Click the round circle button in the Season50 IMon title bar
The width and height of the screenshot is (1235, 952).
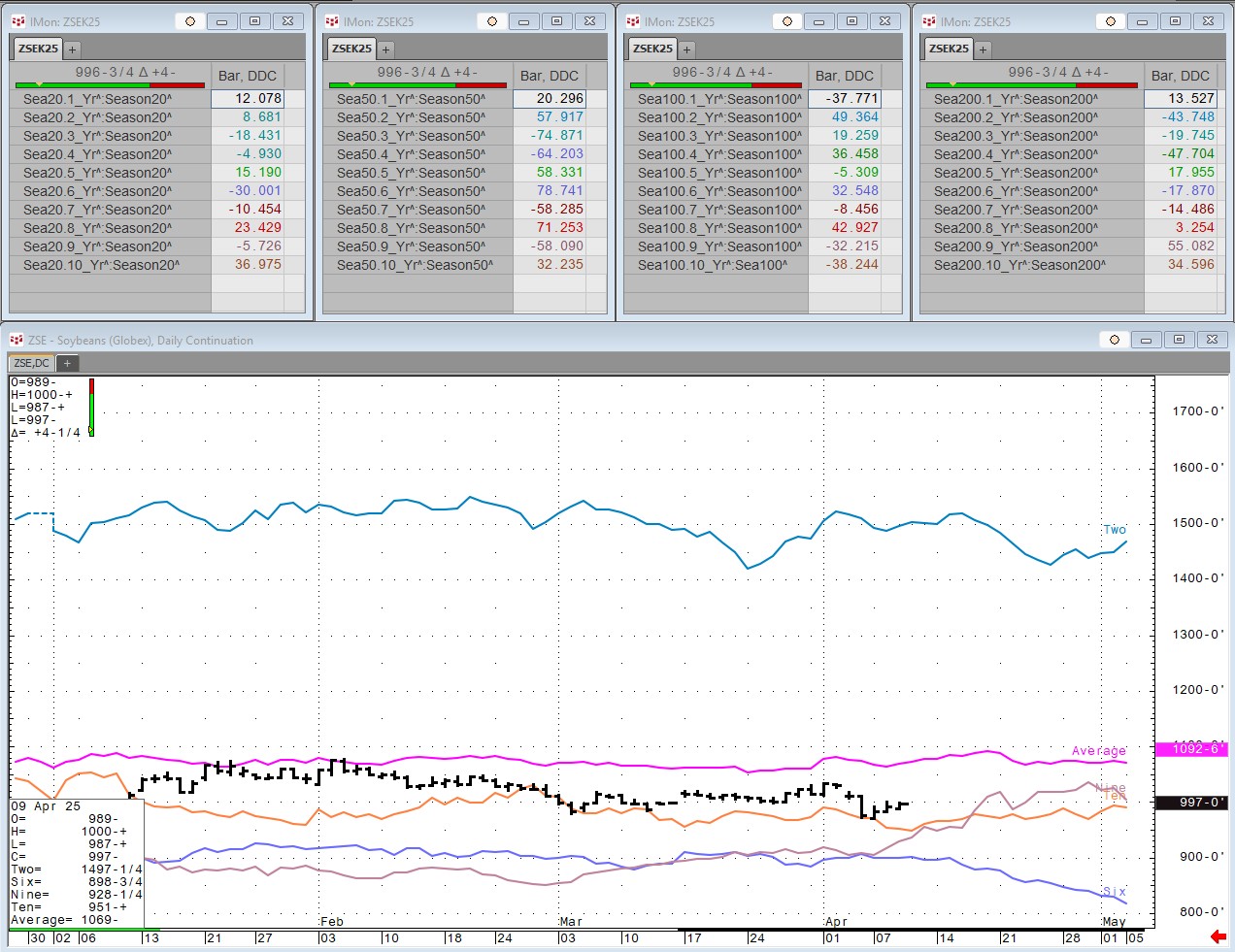click(x=492, y=20)
